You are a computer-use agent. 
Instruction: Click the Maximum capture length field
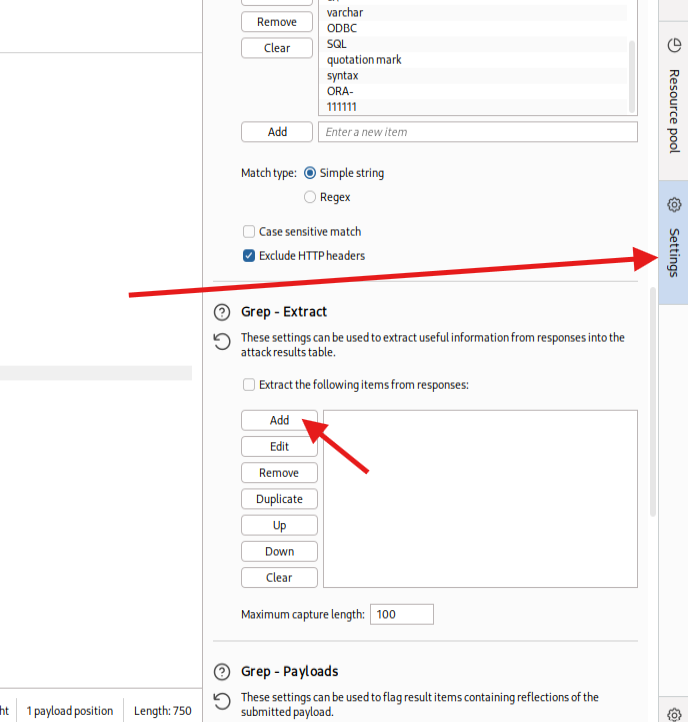pyautogui.click(x=401, y=614)
